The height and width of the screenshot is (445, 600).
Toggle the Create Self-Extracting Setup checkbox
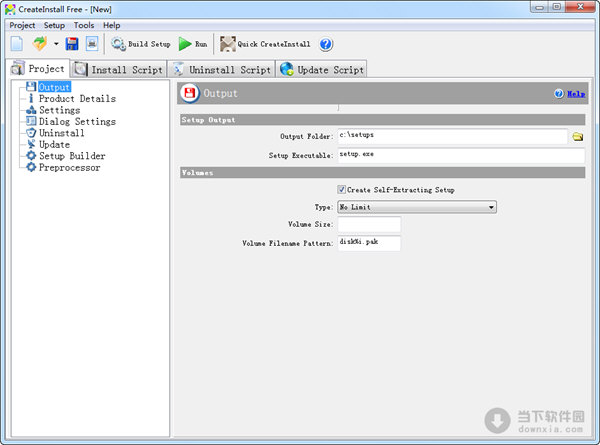pos(342,189)
